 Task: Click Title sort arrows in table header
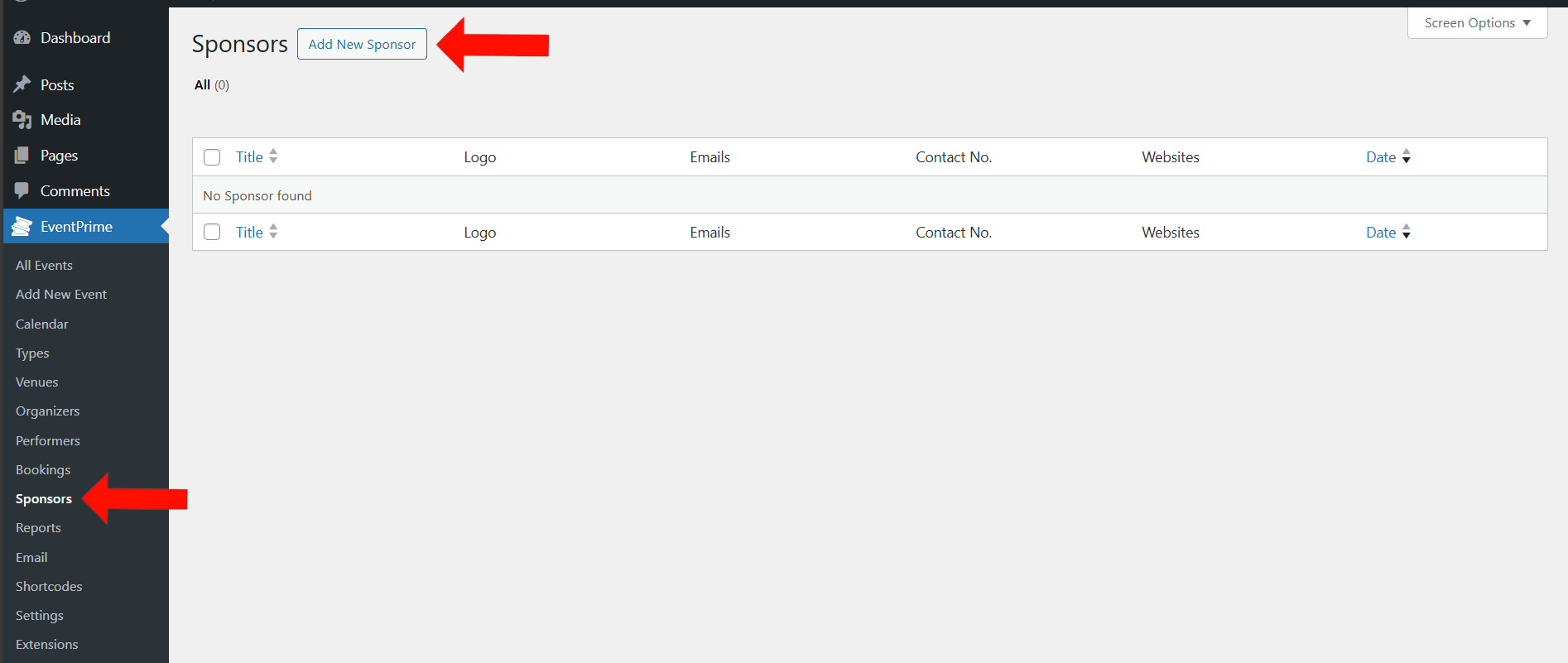[273, 156]
